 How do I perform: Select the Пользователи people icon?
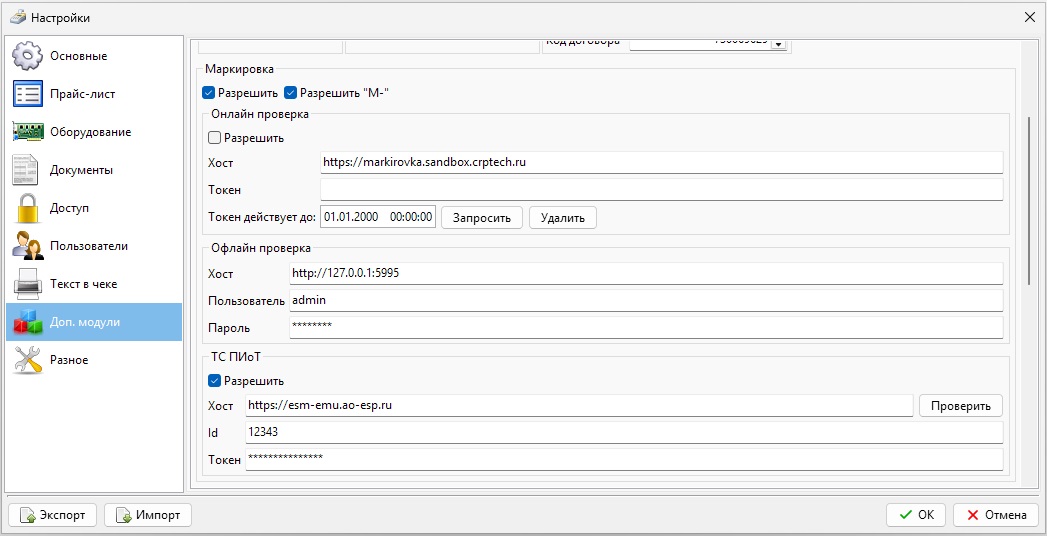point(28,246)
